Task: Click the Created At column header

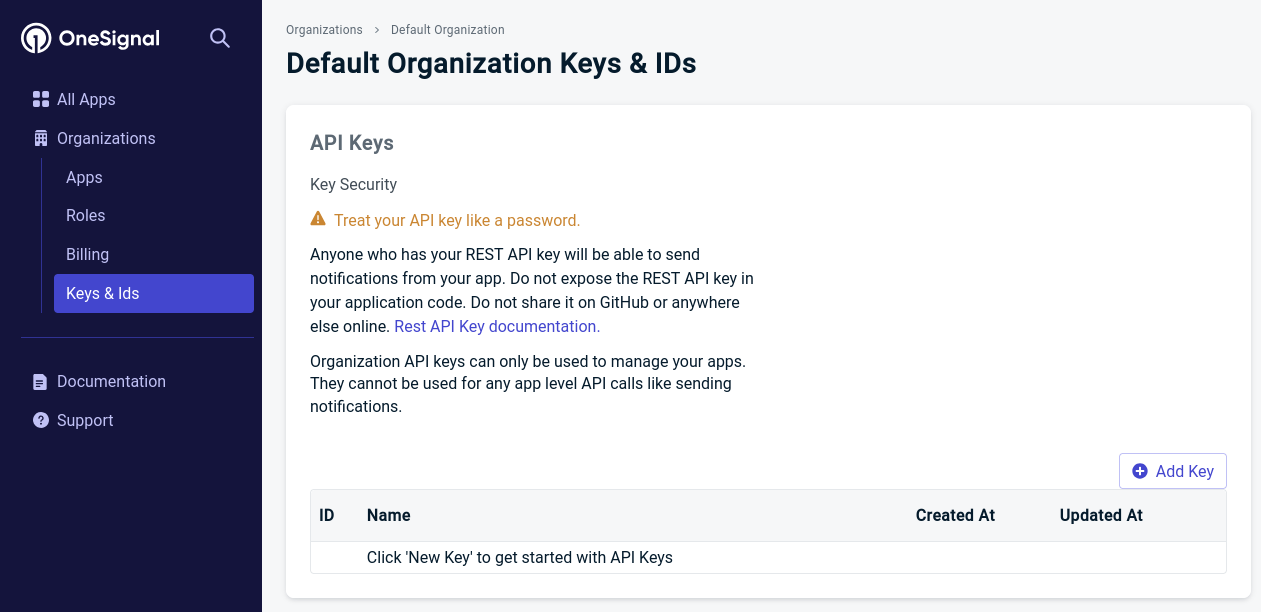Action: (955, 515)
